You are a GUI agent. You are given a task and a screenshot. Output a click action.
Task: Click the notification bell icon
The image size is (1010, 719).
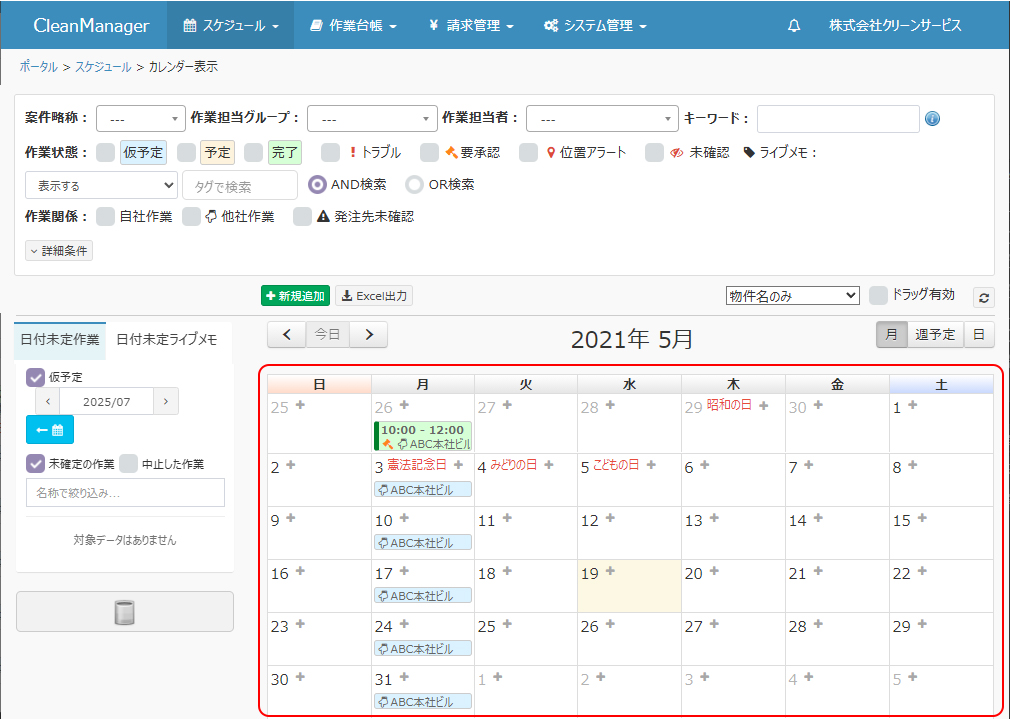794,26
